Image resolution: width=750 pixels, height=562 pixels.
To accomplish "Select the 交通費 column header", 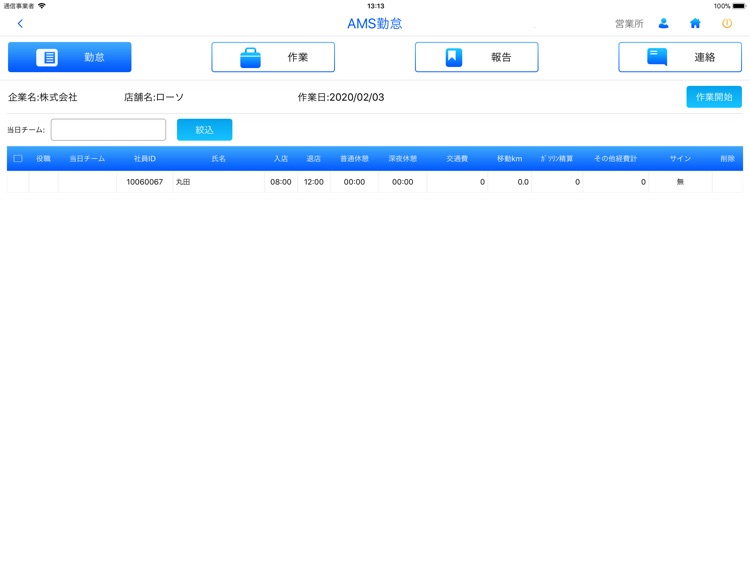I will click(x=457, y=158).
